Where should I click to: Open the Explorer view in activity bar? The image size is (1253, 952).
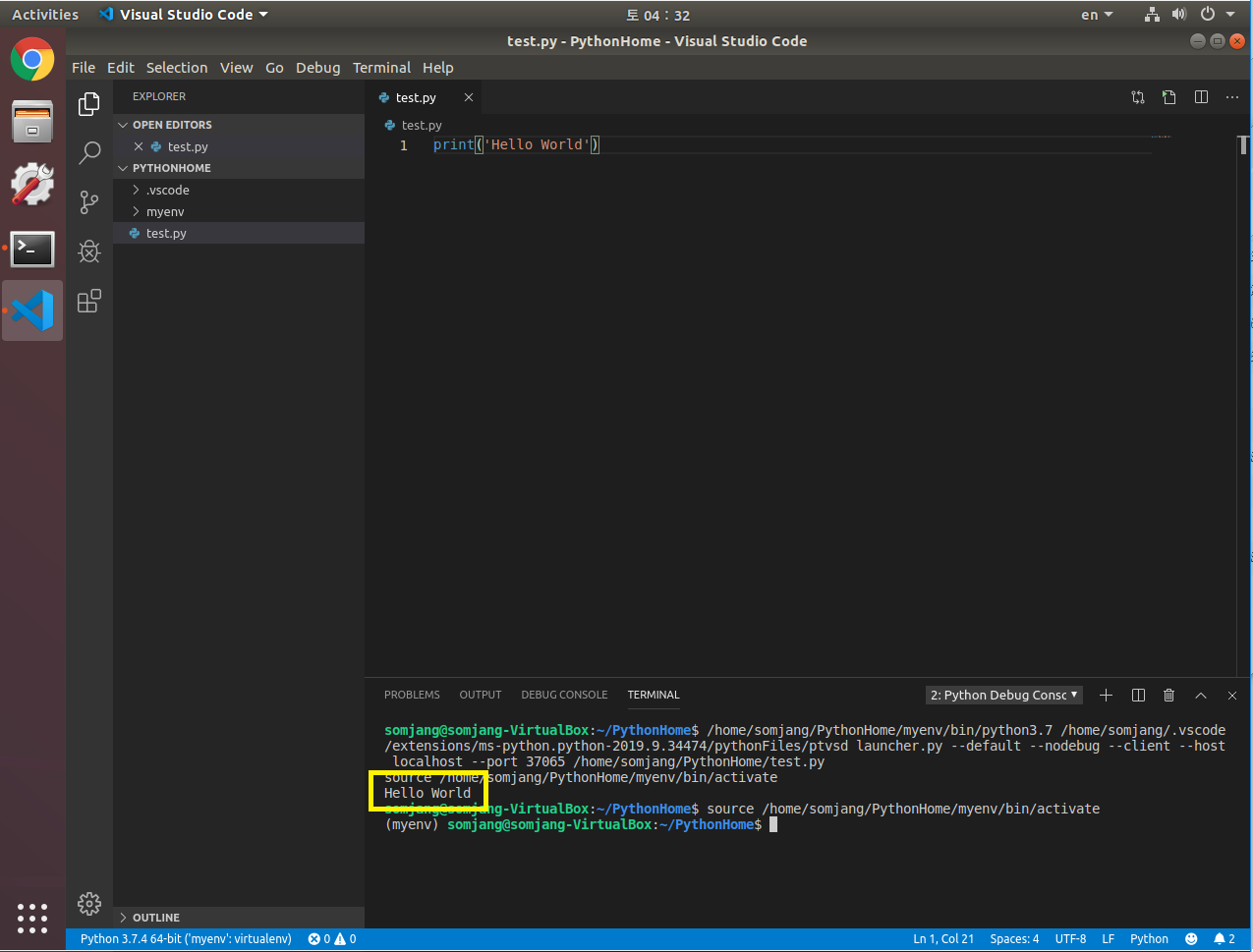click(x=89, y=103)
